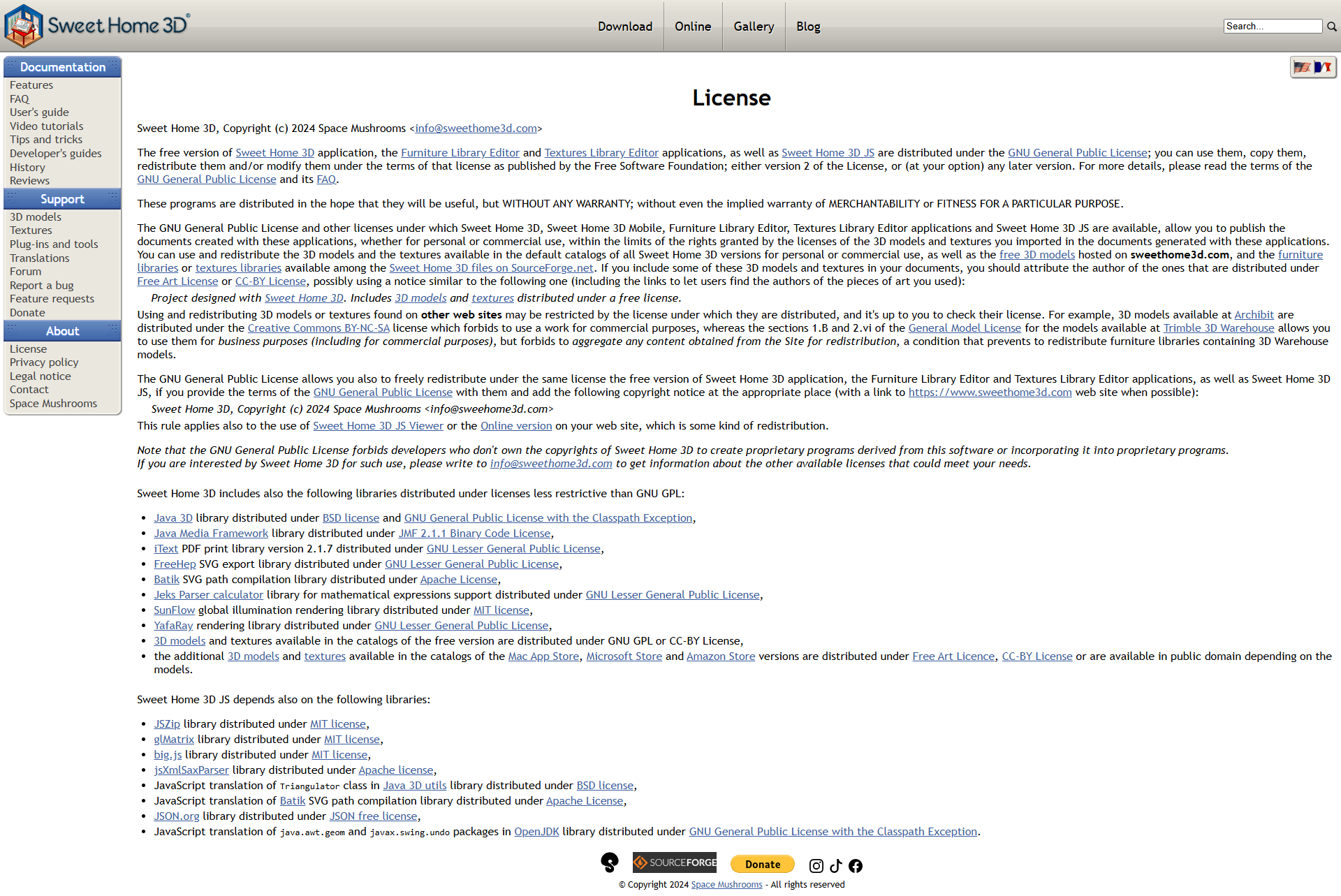Viewport: 1341px width, 896px height.
Task: Open History sidebar link
Action: click(x=27, y=168)
